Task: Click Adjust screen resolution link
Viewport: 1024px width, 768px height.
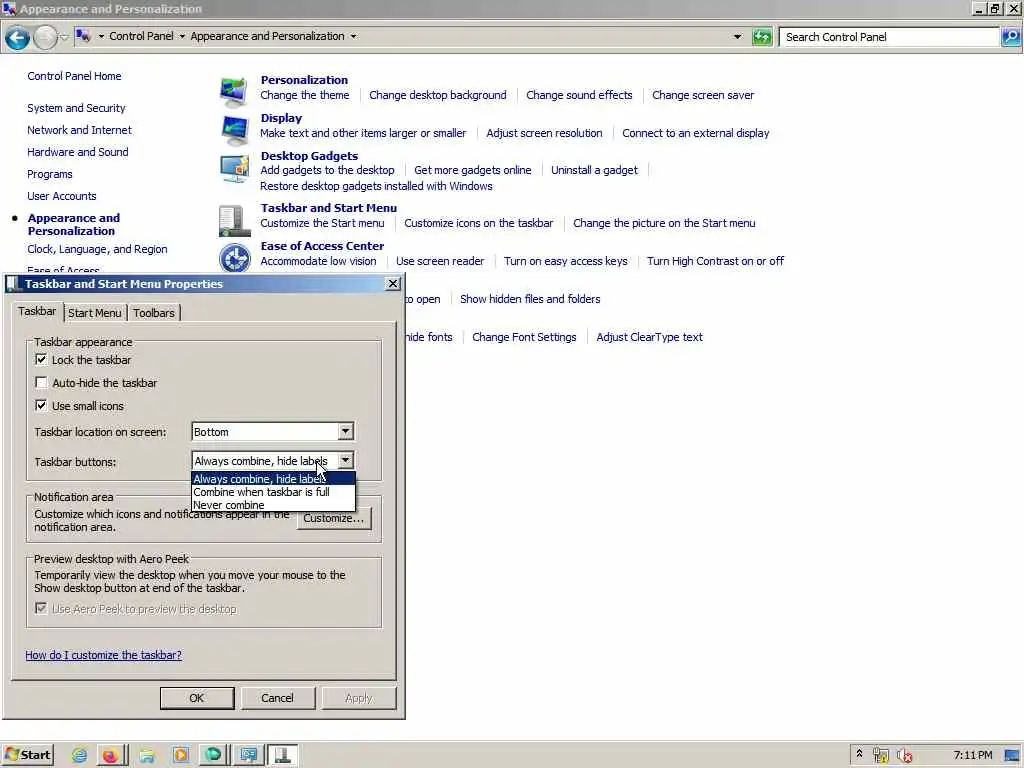Action: pyautogui.click(x=544, y=133)
